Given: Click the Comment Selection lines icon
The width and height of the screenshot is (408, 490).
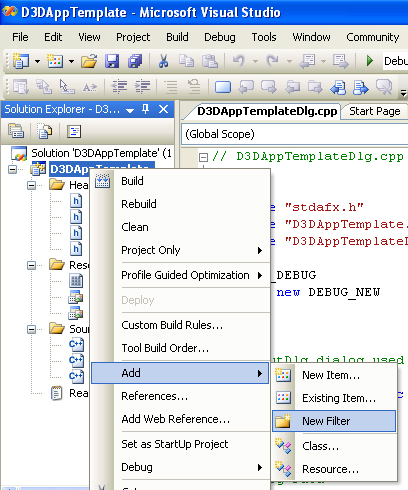Looking at the screenshot, I should (x=171, y=87).
